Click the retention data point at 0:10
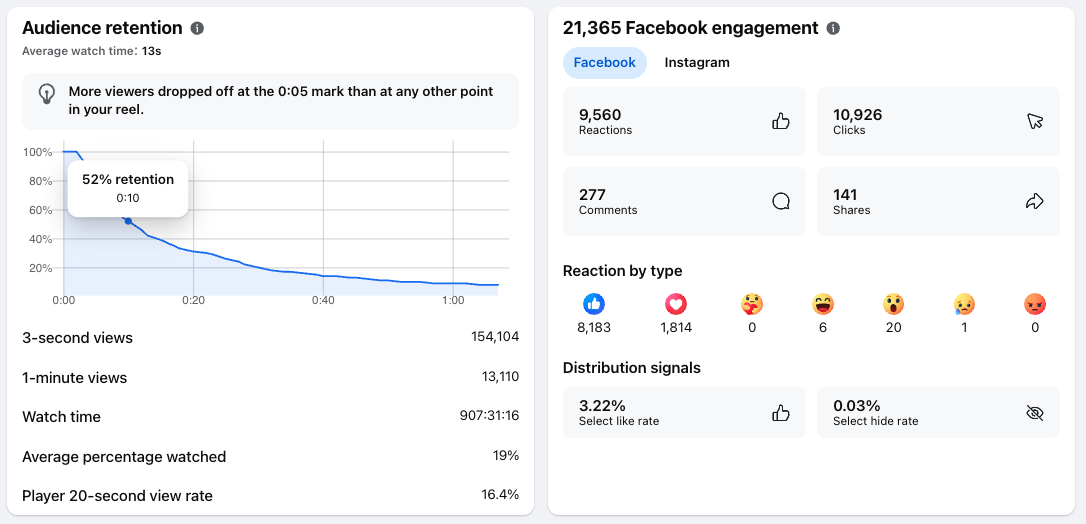Image resolution: width=1086 pixels, height=524 pixels. tap(128, 221)
